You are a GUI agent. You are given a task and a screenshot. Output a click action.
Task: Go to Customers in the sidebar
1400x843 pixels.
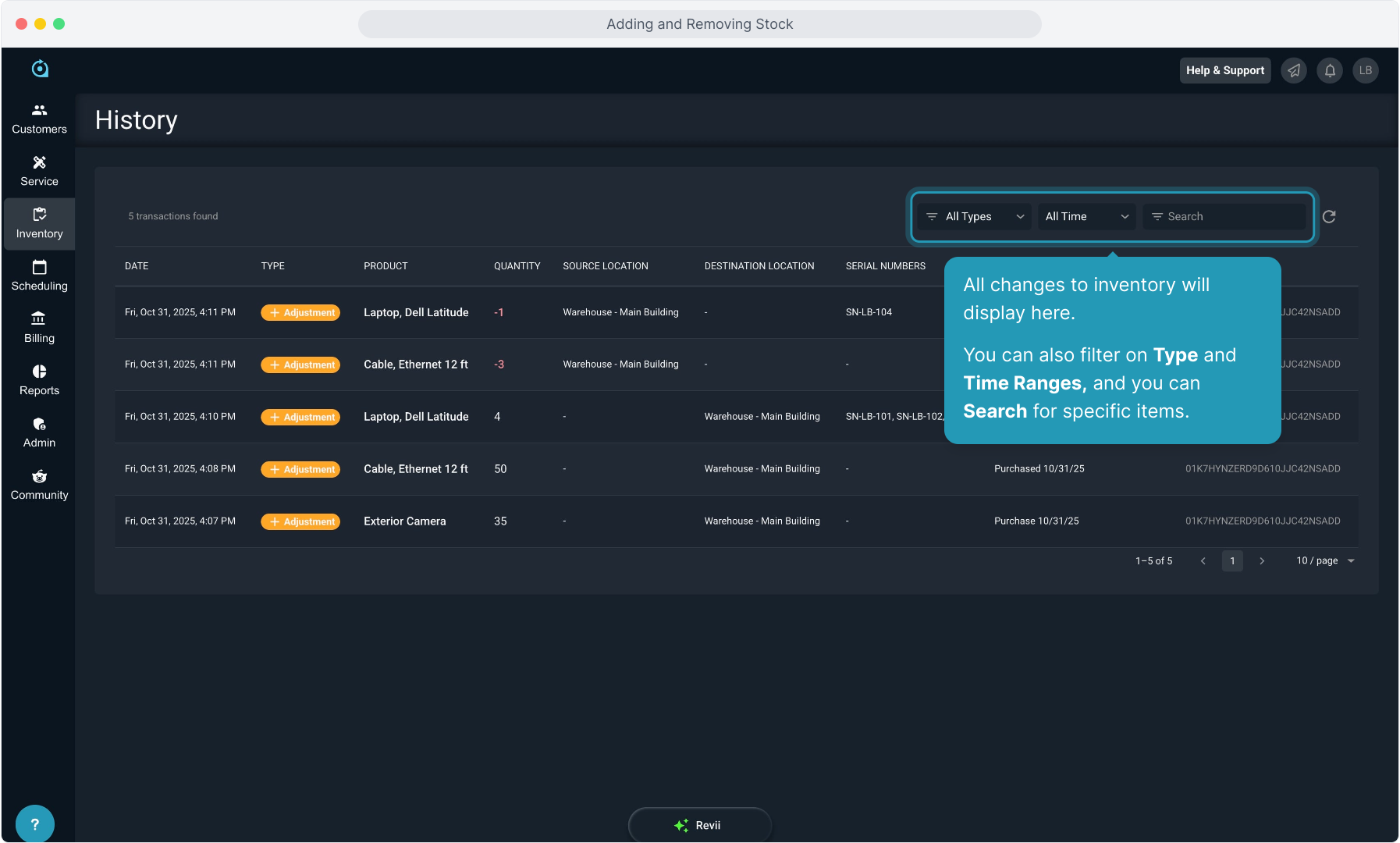tap(39, 119)
